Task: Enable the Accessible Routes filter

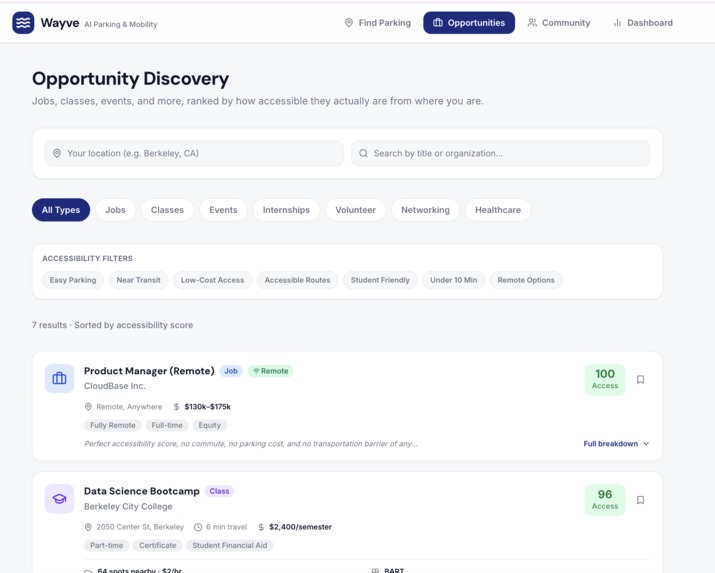Action: pyautogui.click(x=297, y=280)
